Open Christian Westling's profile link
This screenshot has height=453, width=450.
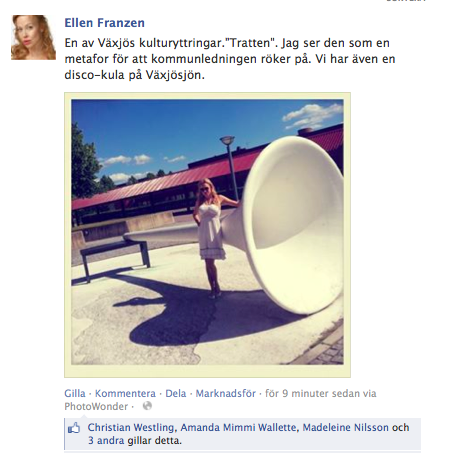(131, 427)
